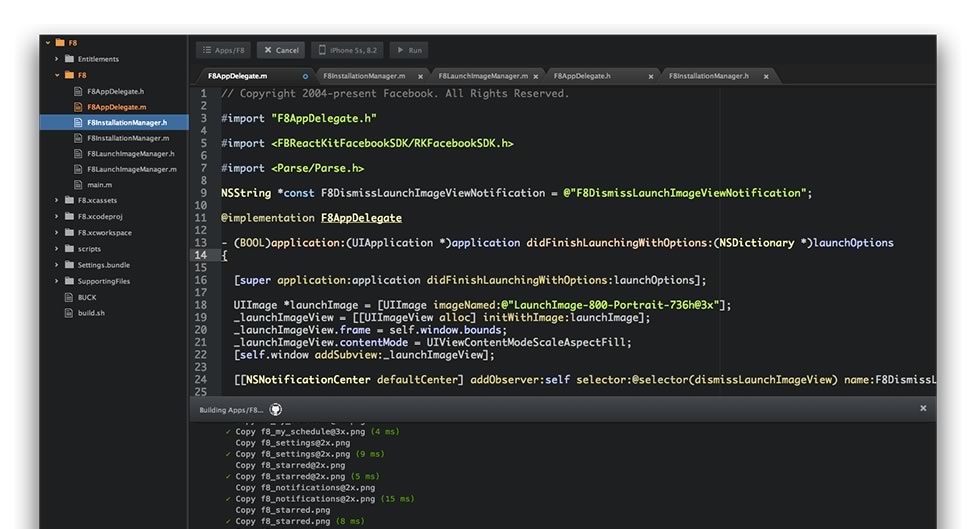This screenshot has width=975, height=529.
Task: Switch to the F8AppDelegate.h tab
Action: [582, 76]
